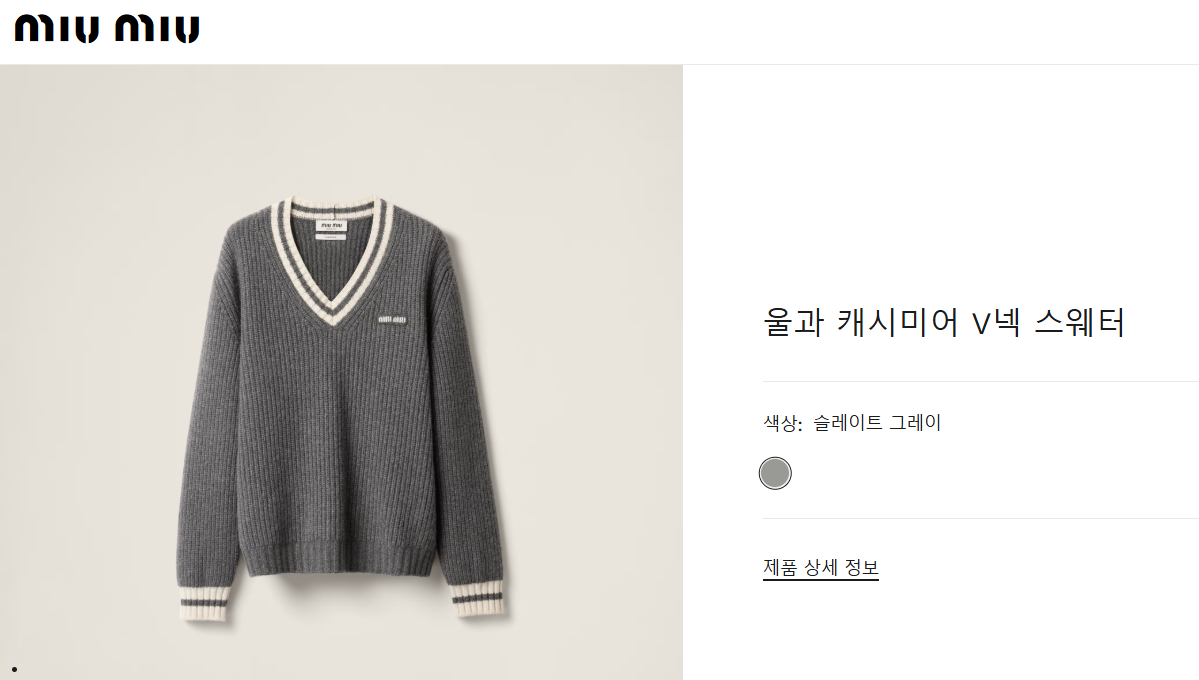Click the word 상세 in details link
Viewport: 1199px width, 680px height.
pos(820,568)
